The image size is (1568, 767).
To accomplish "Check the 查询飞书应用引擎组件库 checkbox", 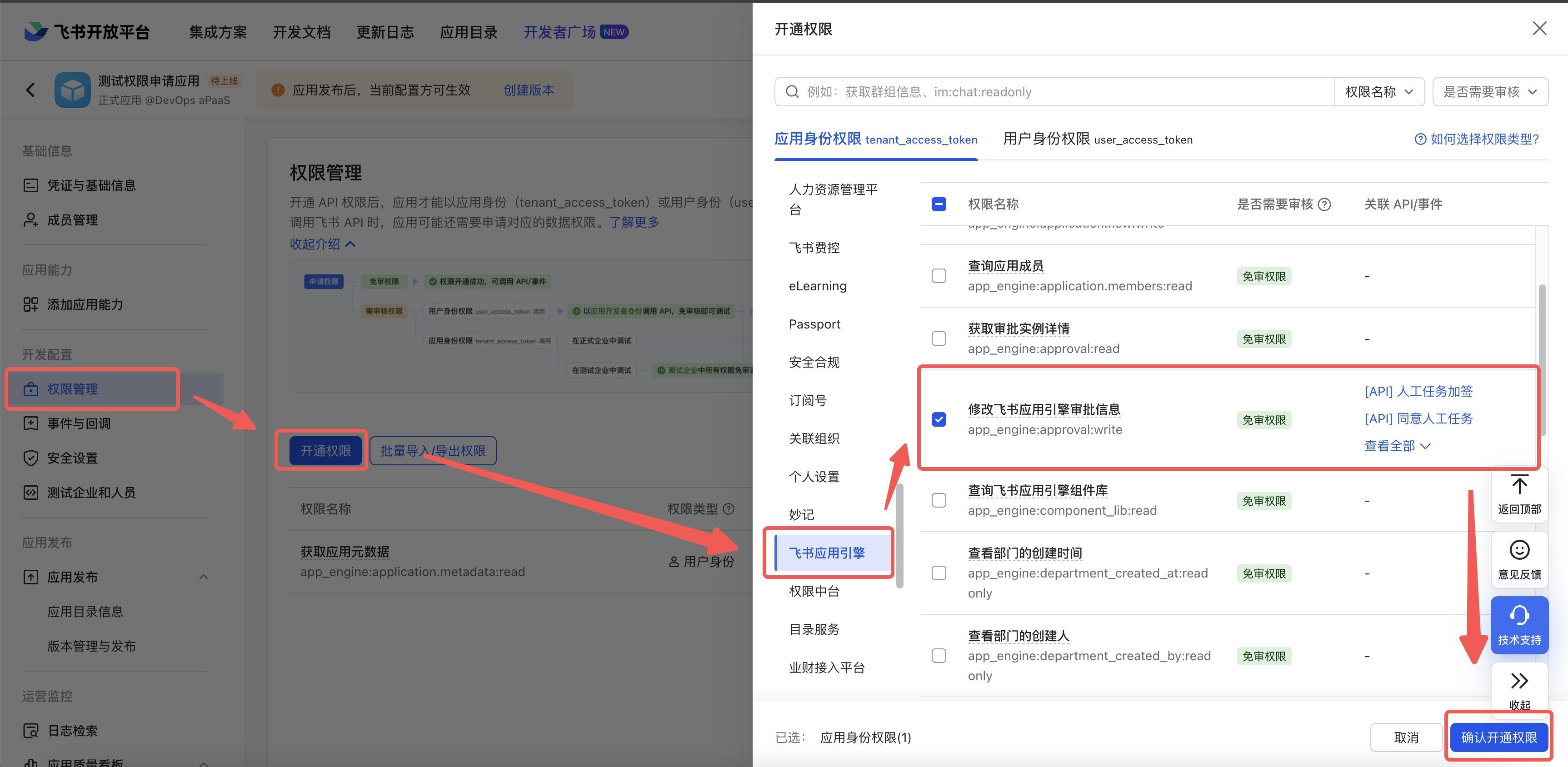I will click(939, 500).
